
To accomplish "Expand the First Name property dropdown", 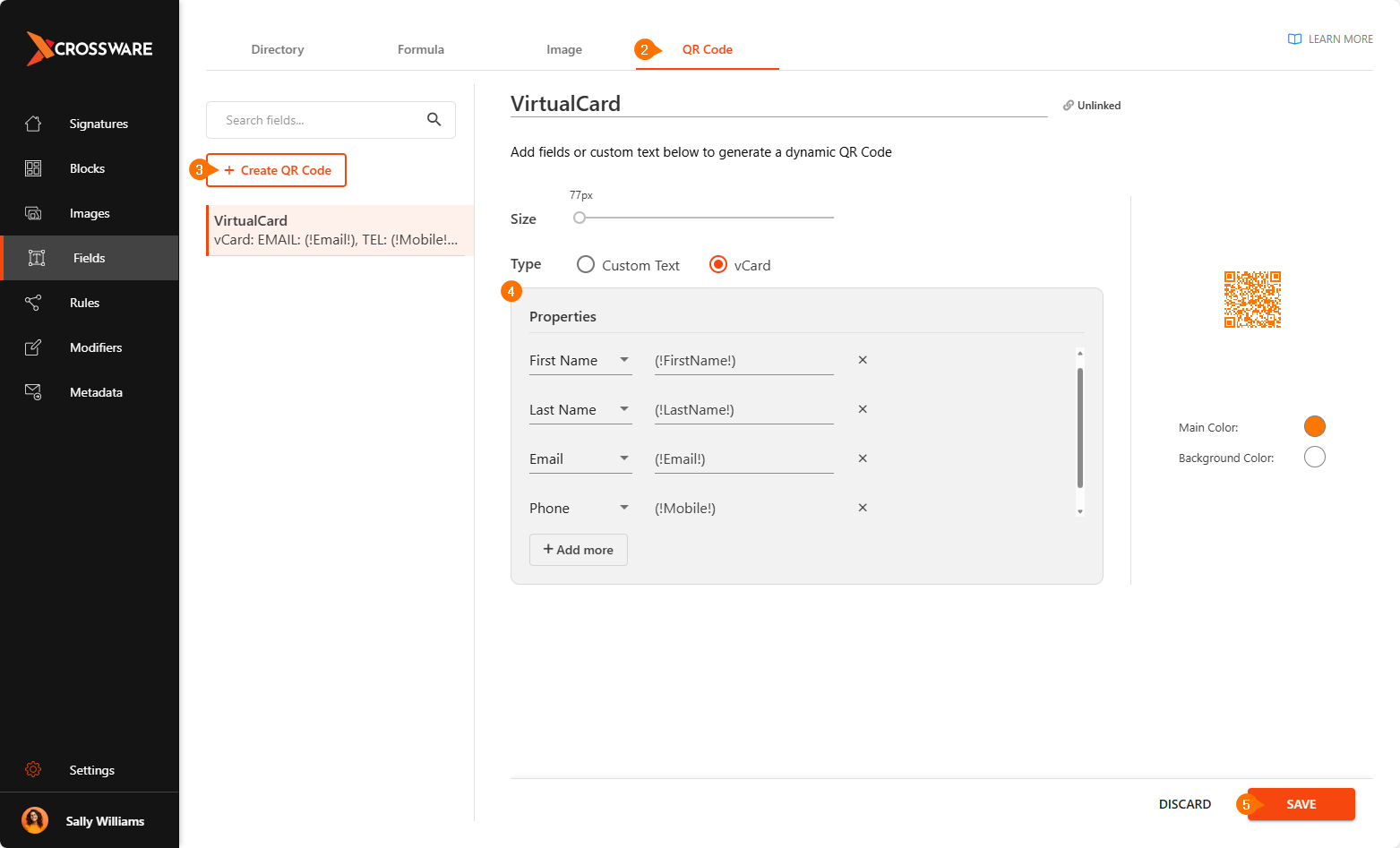I will click(624, 360).
